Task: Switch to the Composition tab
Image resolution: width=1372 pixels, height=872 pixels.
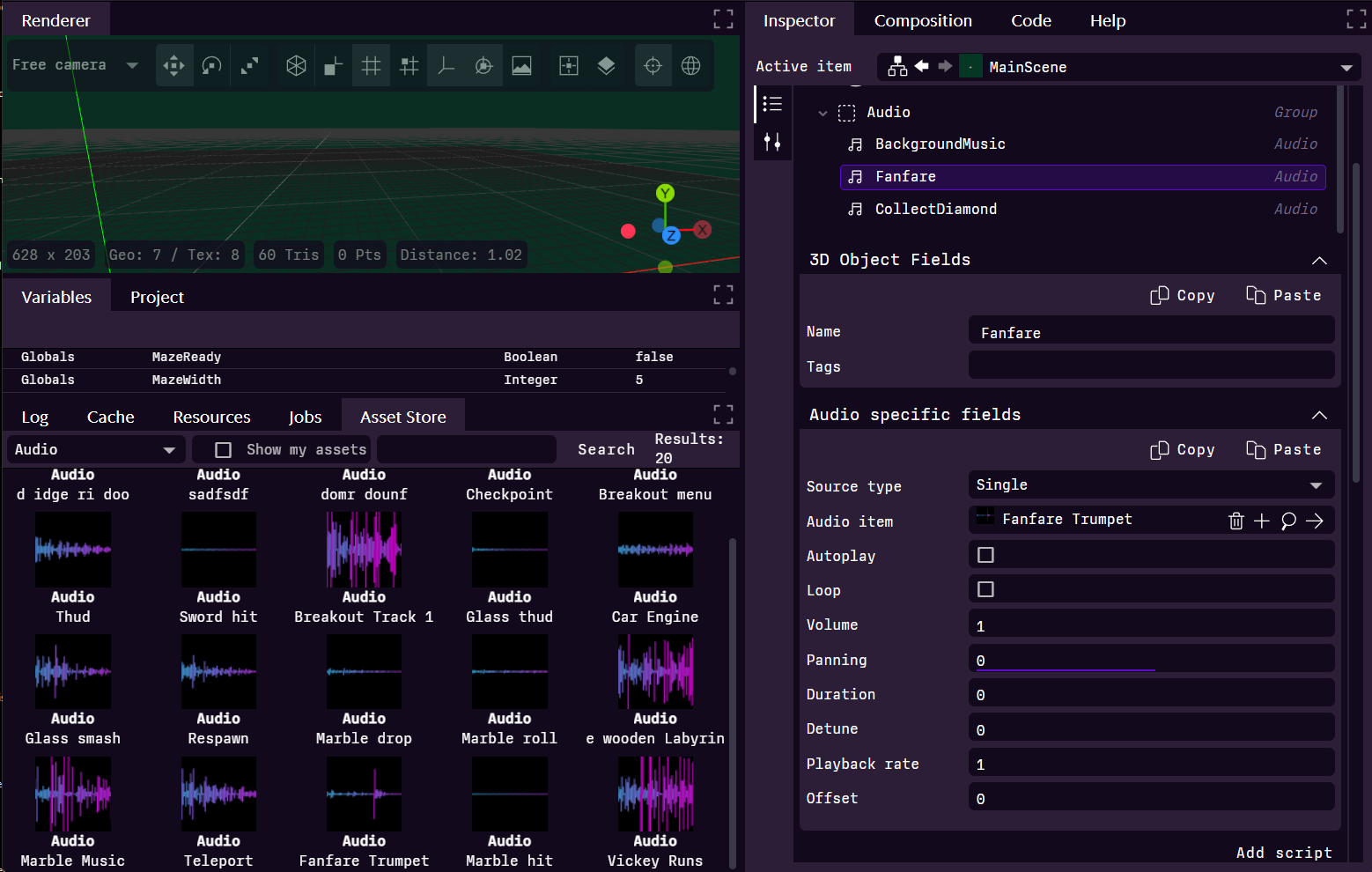Action: point(923,19)
